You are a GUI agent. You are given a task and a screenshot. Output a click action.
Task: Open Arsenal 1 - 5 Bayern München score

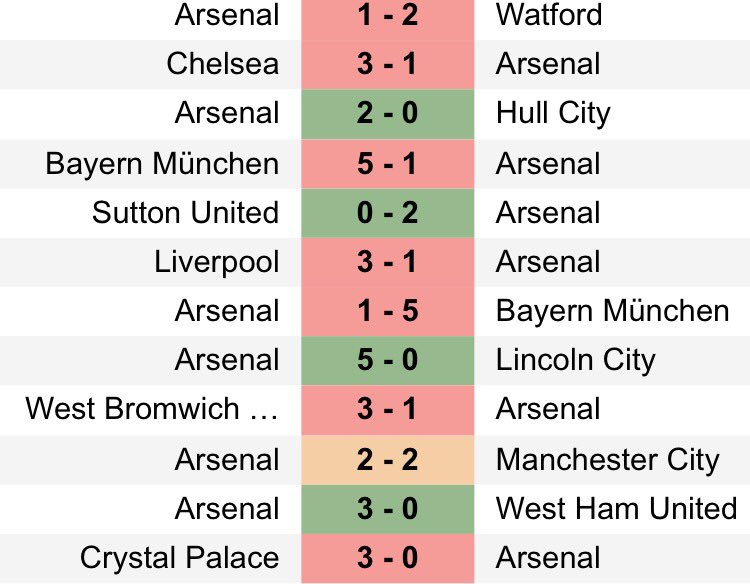coord(387,311)
